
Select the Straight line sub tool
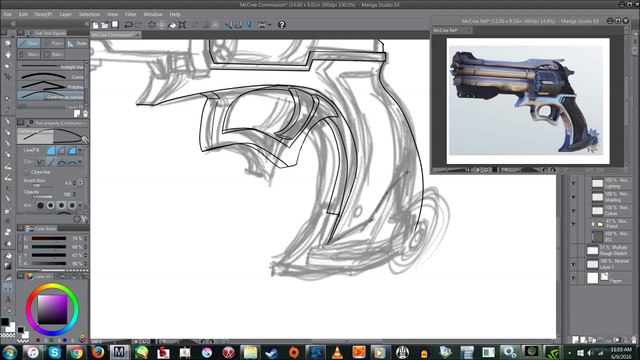[x=51, y=66]
